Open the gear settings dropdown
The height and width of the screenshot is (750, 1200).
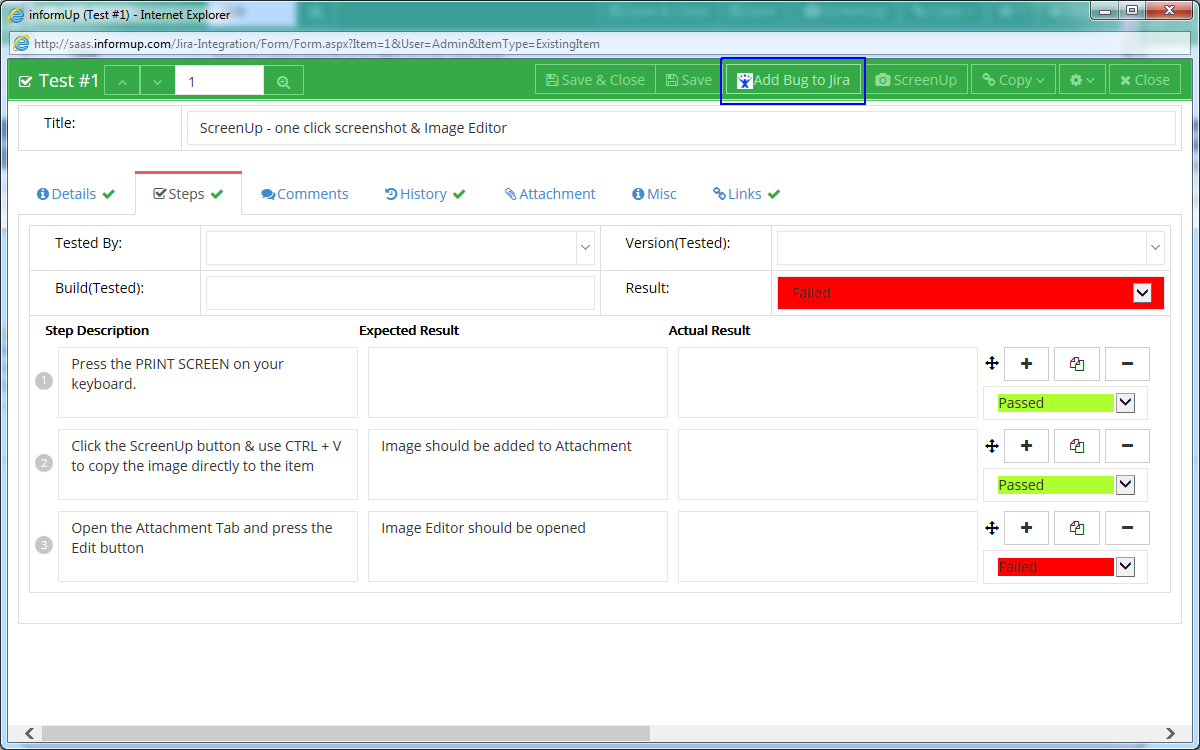point(1082,80)
